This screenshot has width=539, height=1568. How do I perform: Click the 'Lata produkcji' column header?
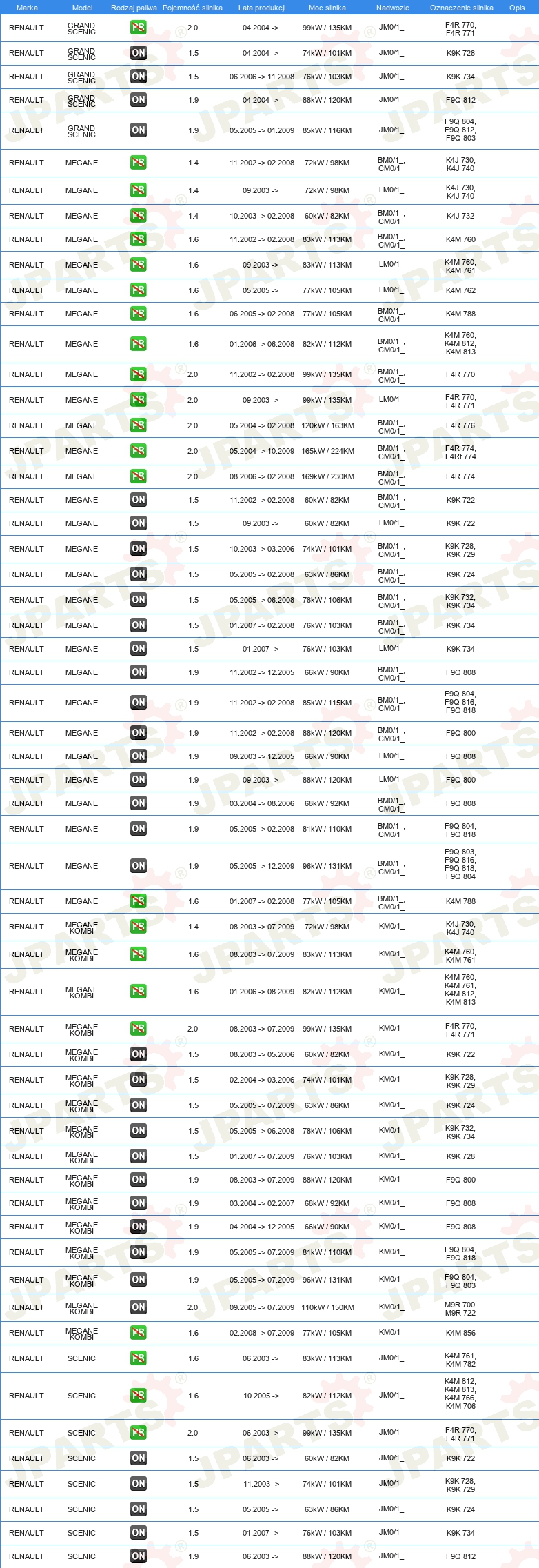(x=262, y=8)
